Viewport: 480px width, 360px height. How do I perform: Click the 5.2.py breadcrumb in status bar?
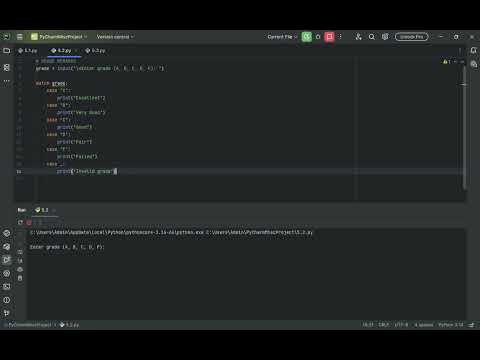point(70,325)
